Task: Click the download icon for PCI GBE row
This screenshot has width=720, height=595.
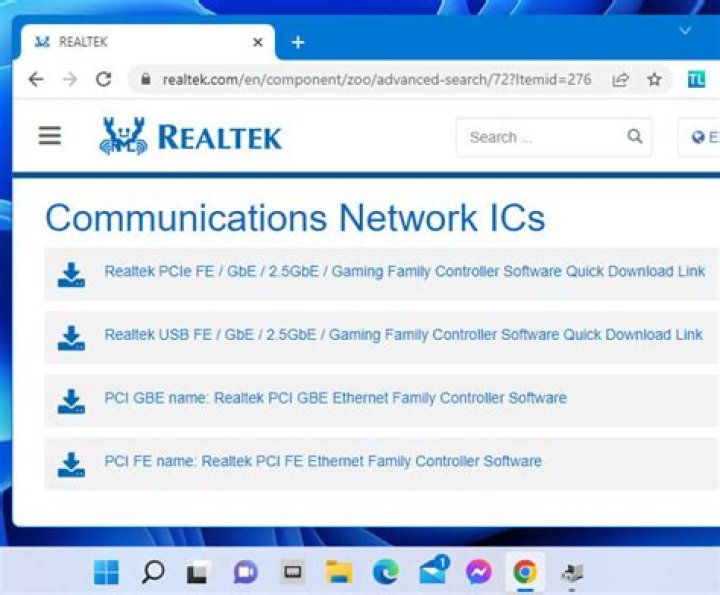Action: pos(71,401)
